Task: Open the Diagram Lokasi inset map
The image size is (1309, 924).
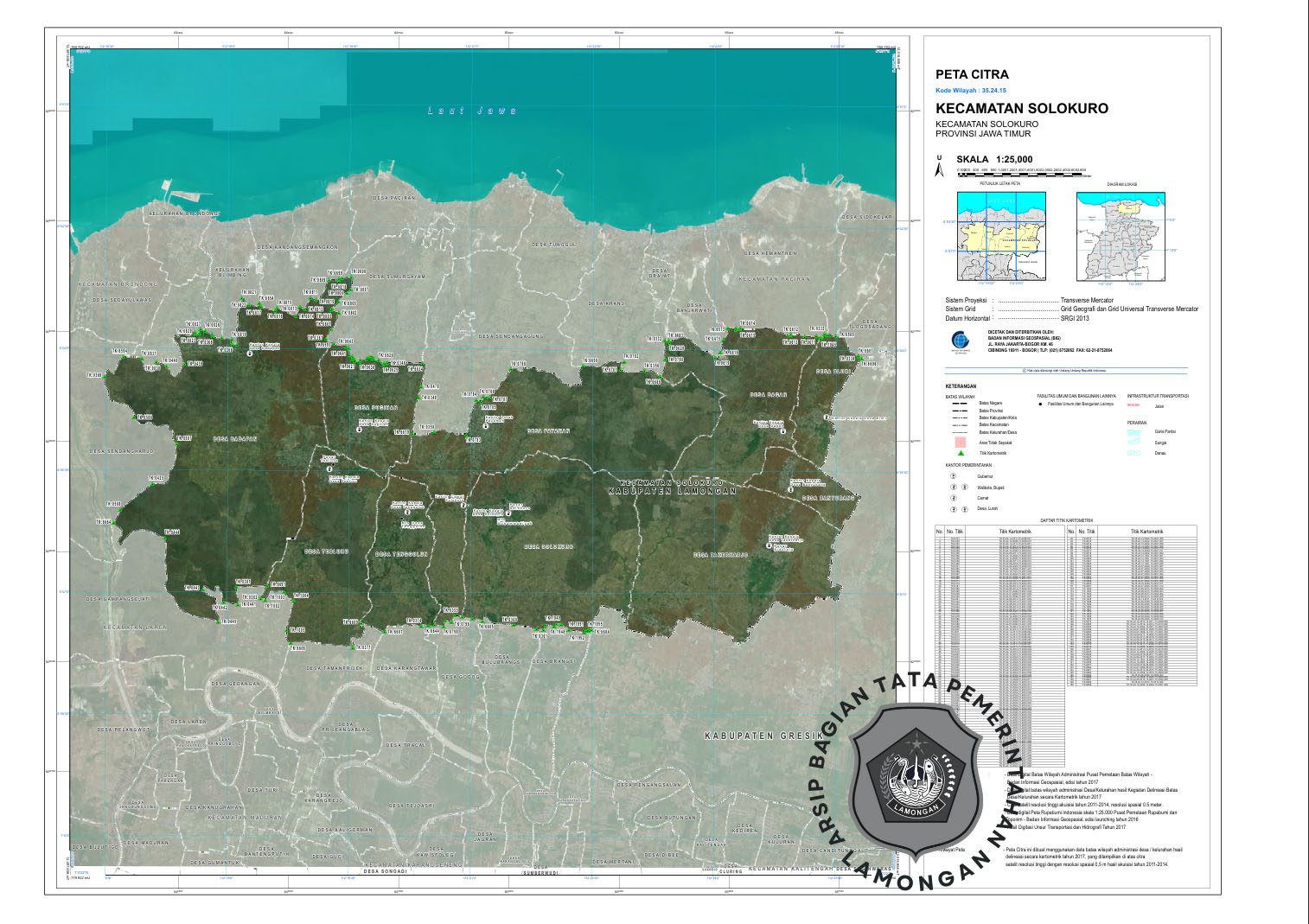Action: click(1121, 236)
